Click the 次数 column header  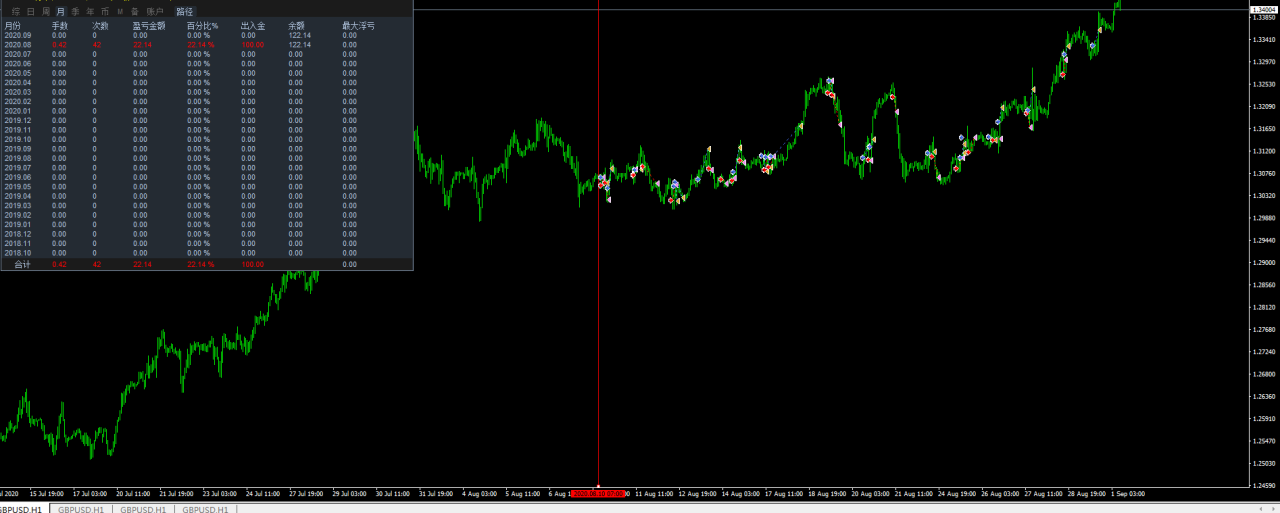point(100,25)
